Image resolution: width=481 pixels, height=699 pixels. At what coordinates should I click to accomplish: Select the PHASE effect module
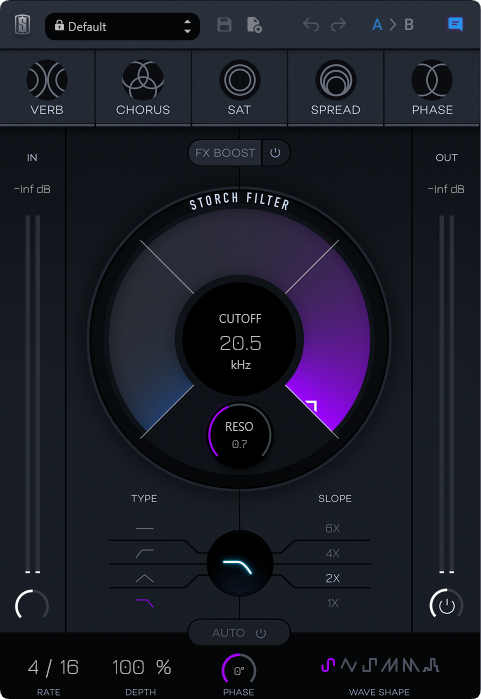(x=432, y=88)
